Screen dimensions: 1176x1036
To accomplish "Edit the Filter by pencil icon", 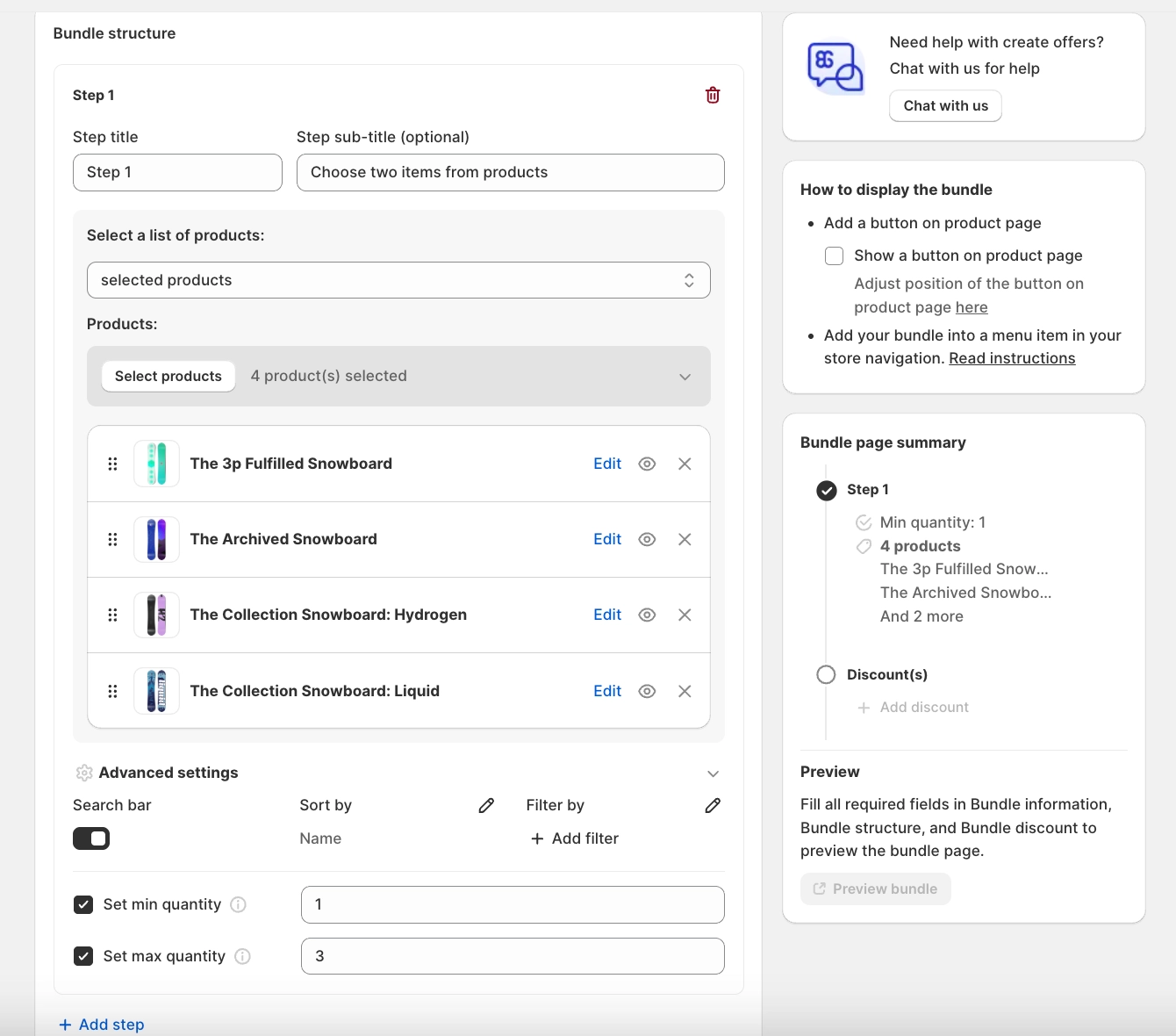I will click(x=713, y=805).
